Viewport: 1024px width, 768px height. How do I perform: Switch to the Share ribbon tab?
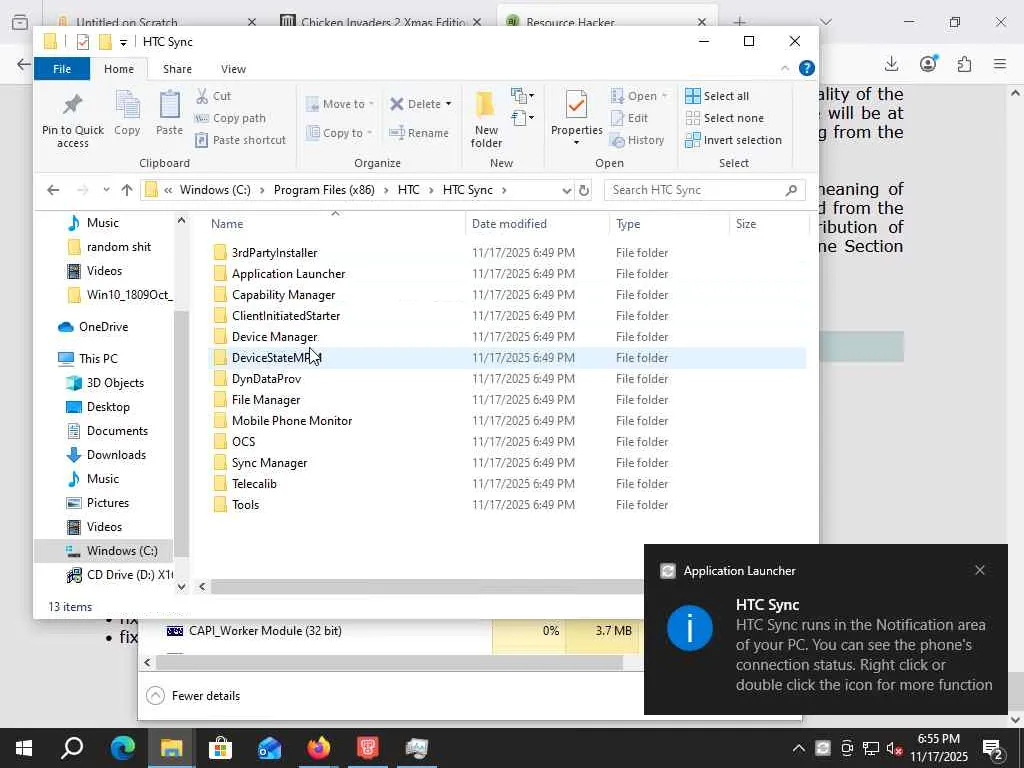[177, 69]
